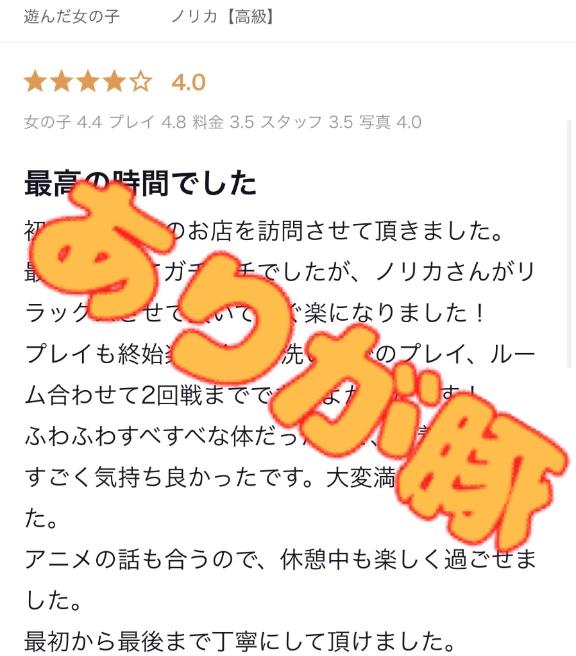The height and width of the screenshot is (656, 576).
Task: Click the third filled gold star
Action: pyautogui.click(x=88, y=81)
